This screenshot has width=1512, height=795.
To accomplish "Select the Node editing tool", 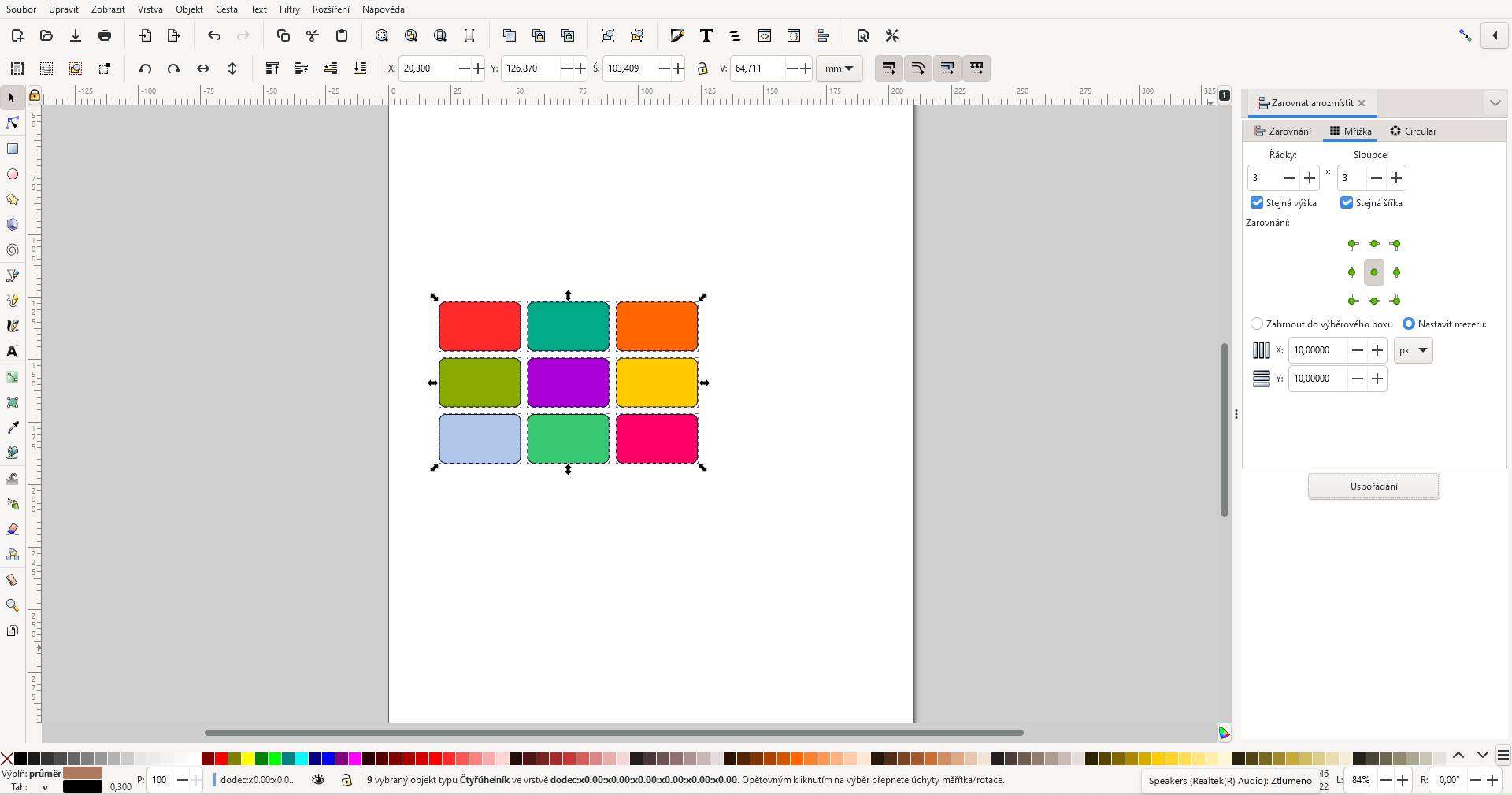I will pos(13,124).
